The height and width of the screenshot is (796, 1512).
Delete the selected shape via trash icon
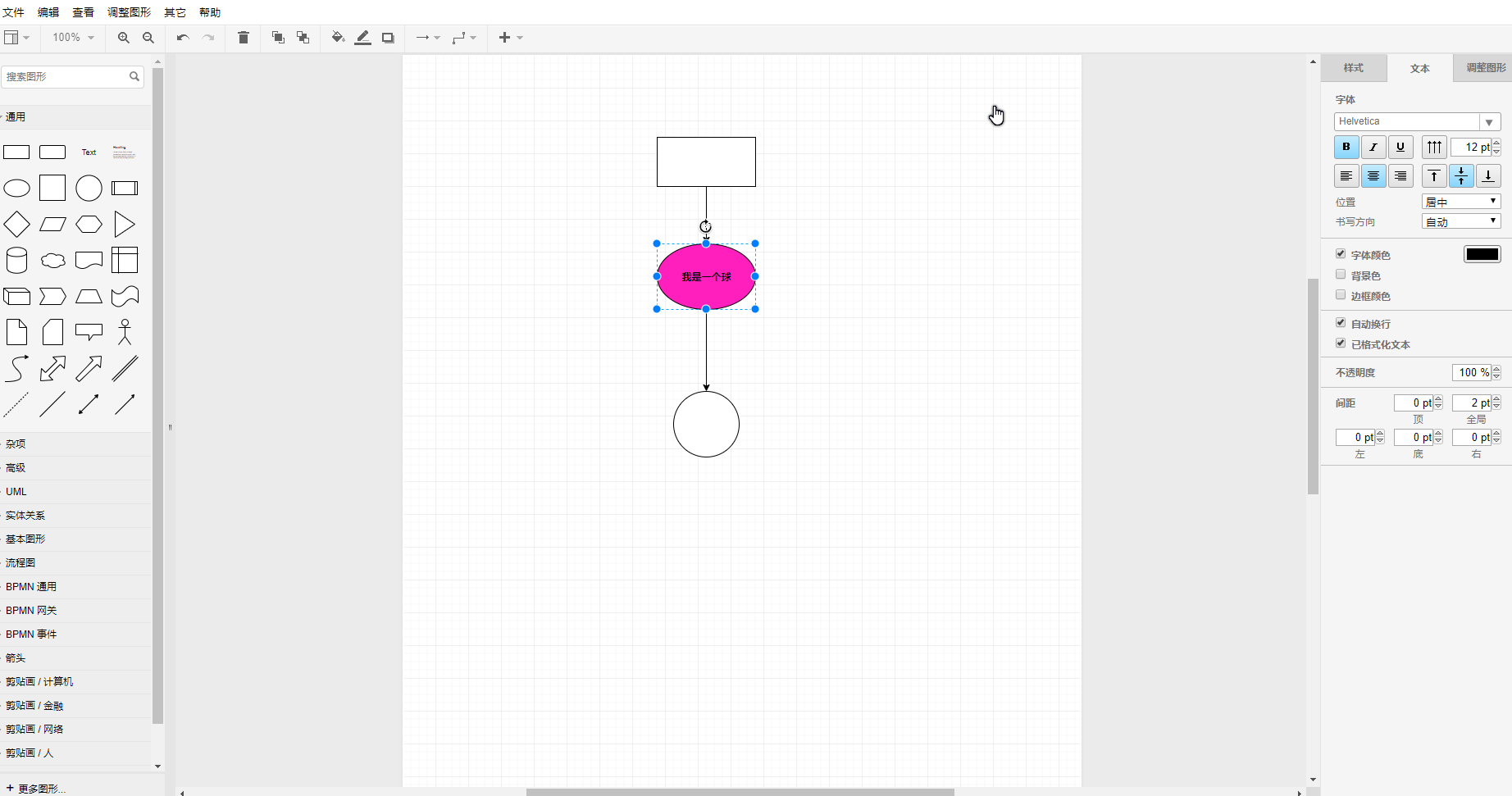244,38
